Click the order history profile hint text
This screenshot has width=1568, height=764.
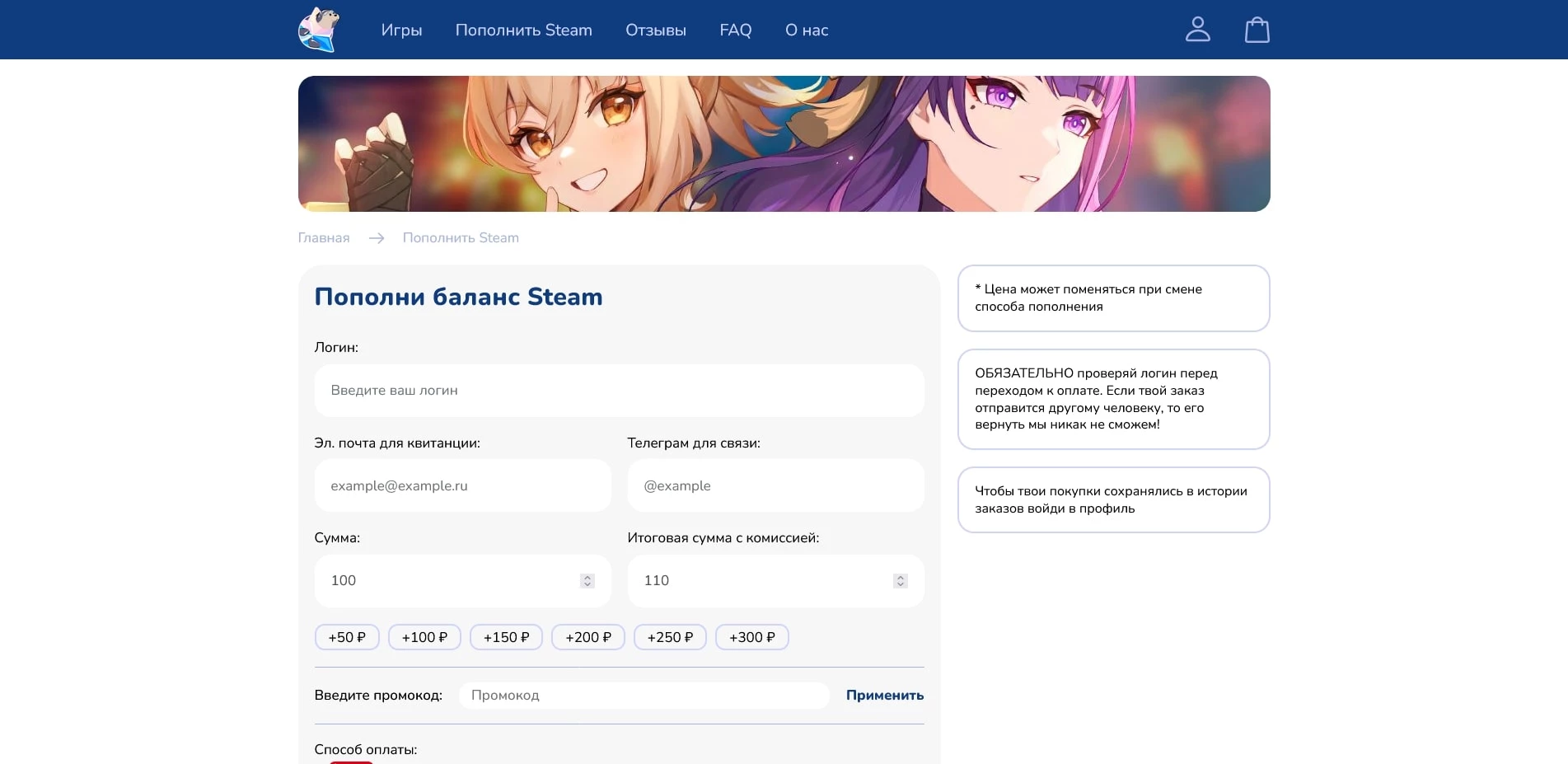1112,500
